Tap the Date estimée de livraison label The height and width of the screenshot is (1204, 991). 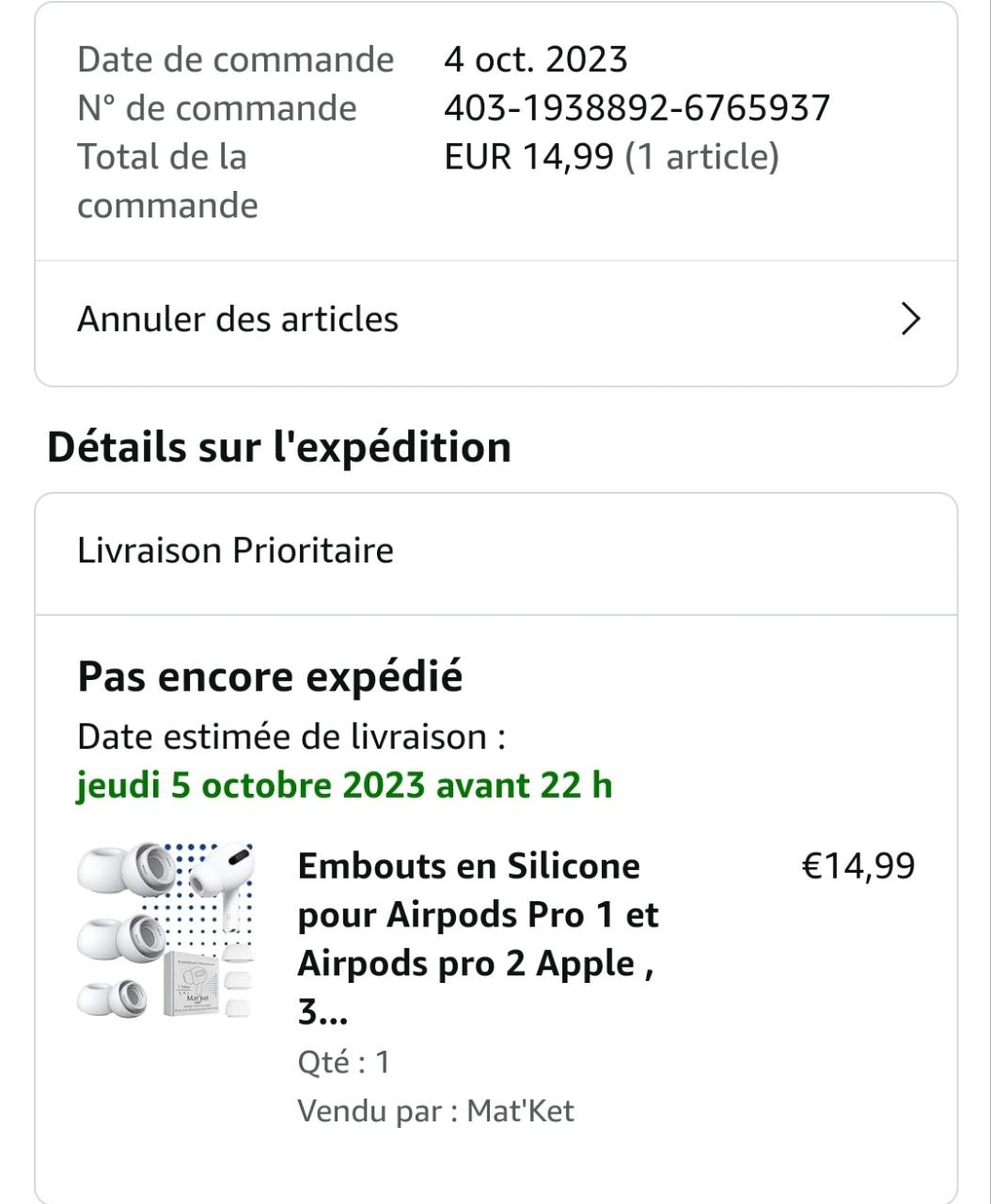[291, 737]
